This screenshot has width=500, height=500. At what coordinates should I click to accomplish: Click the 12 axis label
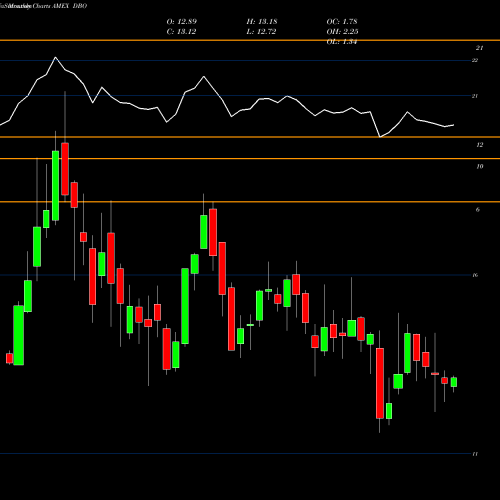pyautogui.click(x=479, y=145)
